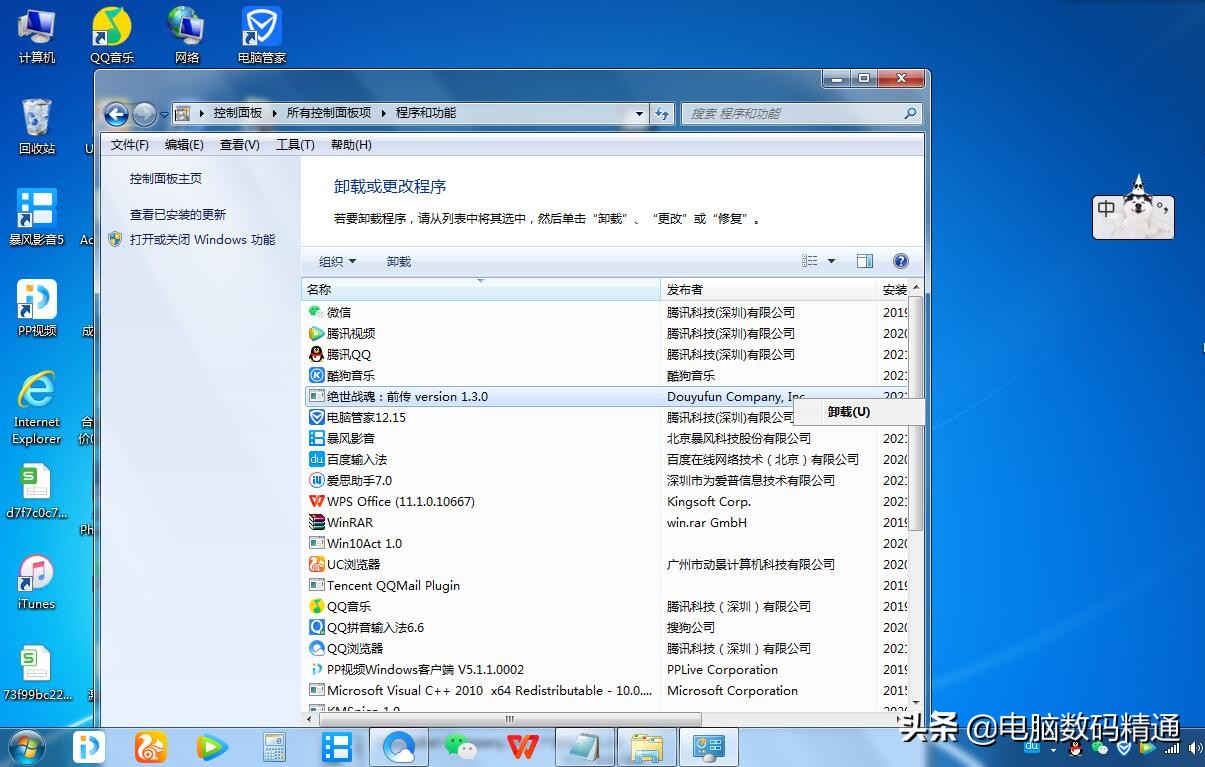Open the PP视频 desktop shortcut
This screenshot has height=767, width=1205.
(37, 308)
